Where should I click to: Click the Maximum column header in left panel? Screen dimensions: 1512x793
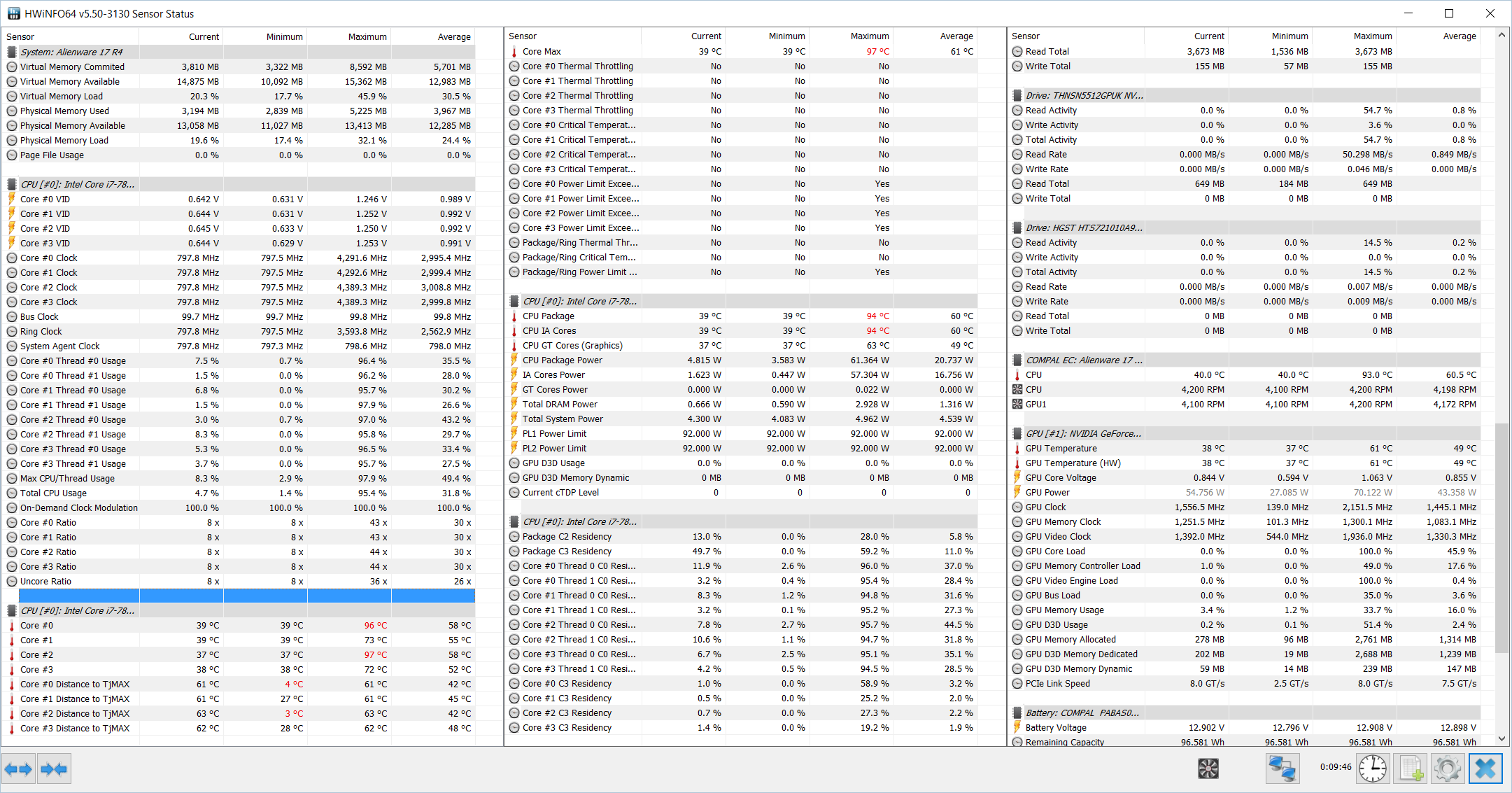tap(367, 36)
